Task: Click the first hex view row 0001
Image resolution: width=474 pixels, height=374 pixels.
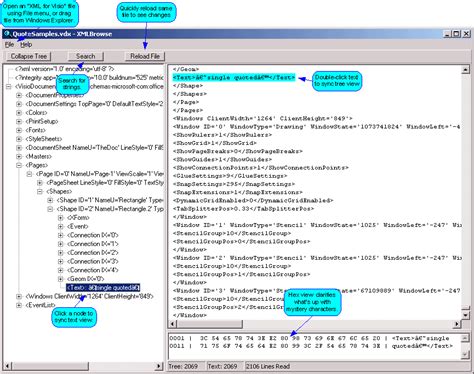Action: pyautogui.click(x=309, y=338)
